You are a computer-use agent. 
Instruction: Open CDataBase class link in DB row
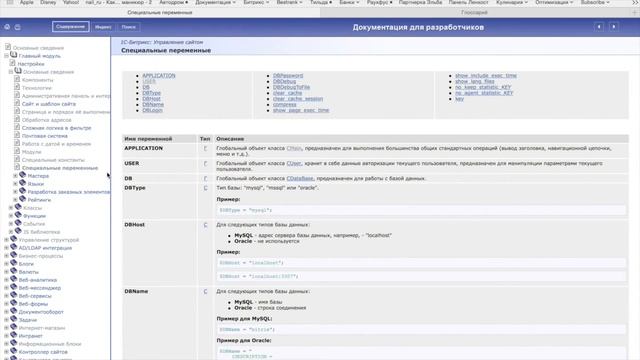300,178
